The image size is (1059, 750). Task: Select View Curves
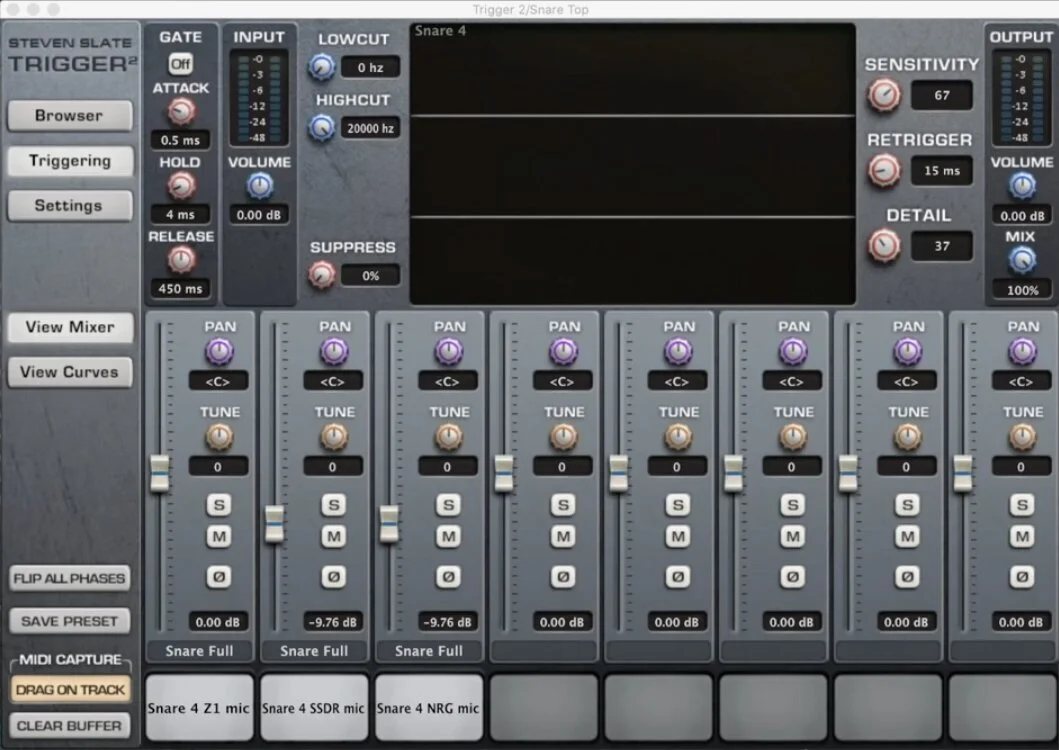[x=70, y=372]
